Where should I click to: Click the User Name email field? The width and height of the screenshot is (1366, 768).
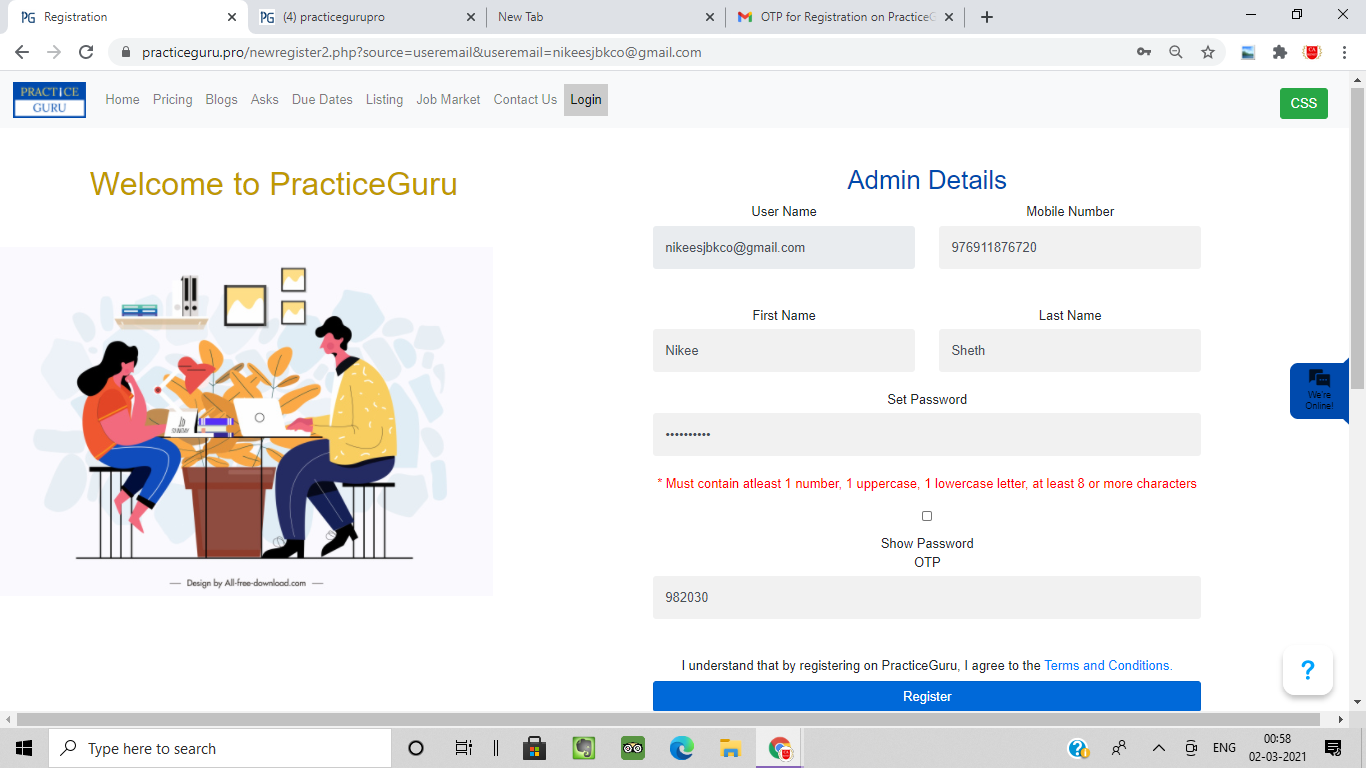784,247
